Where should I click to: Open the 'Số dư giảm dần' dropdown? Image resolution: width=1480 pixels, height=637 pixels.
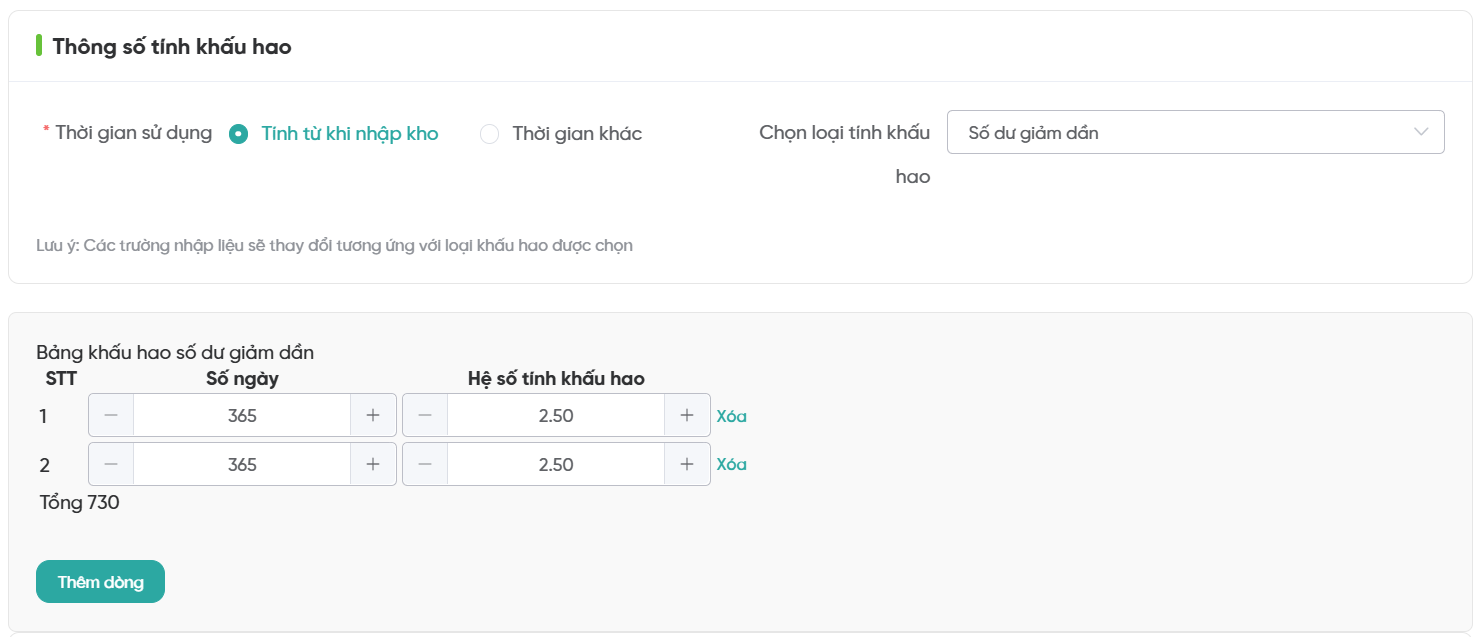(1180, 132)
